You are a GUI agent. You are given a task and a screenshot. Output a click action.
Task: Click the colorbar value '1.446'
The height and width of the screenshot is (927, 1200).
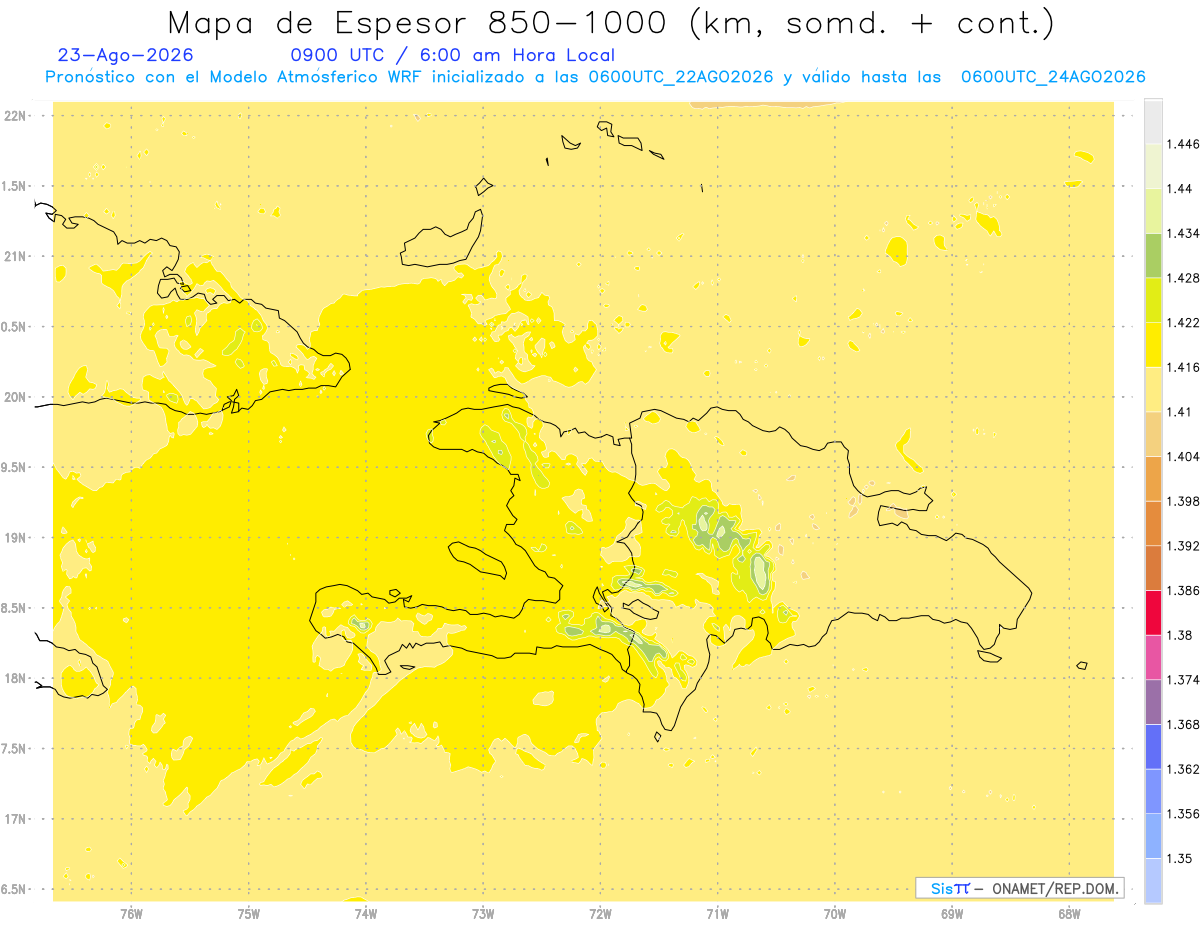(1183, 144)
